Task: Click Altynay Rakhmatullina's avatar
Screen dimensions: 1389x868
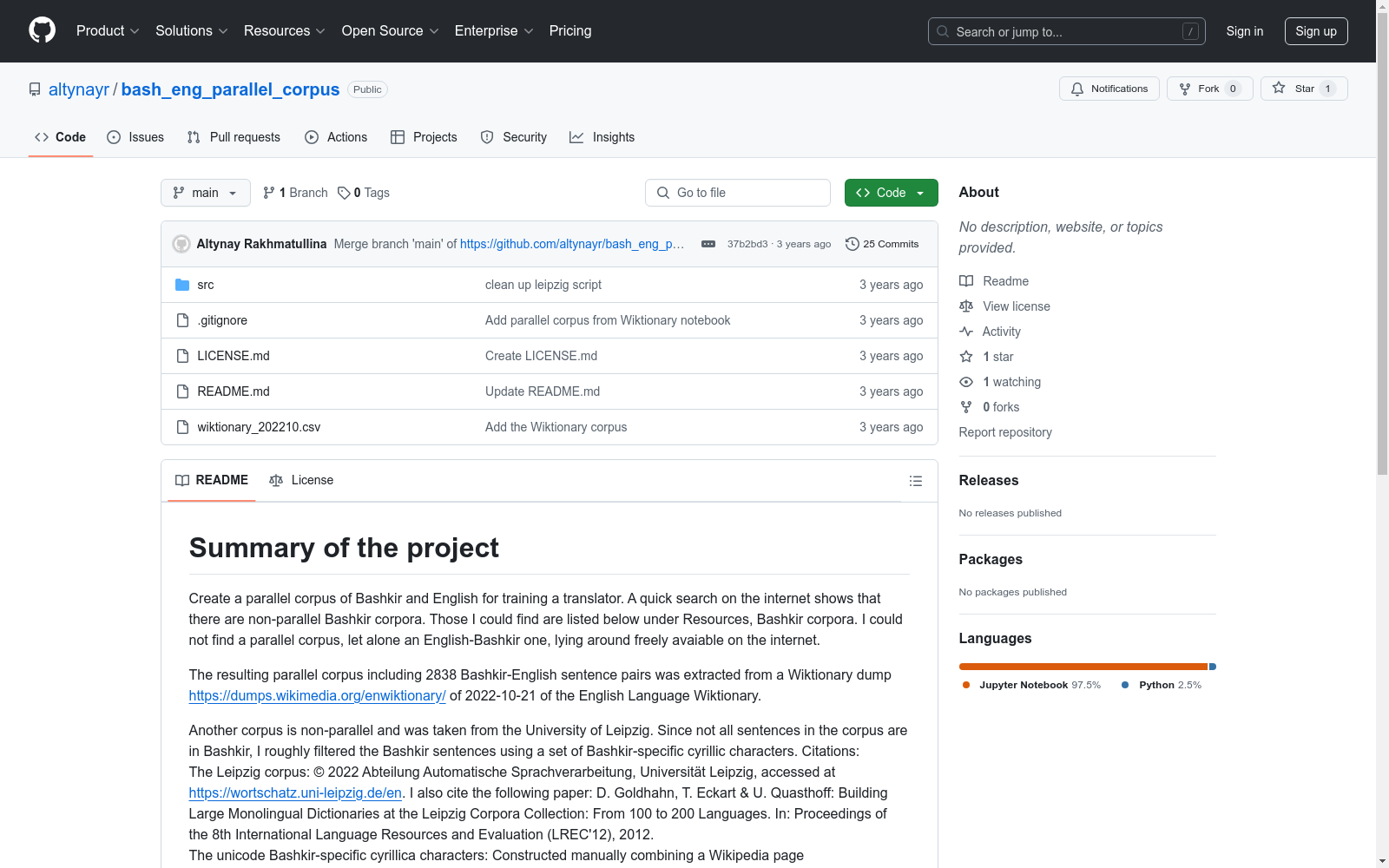Action: 181,244
